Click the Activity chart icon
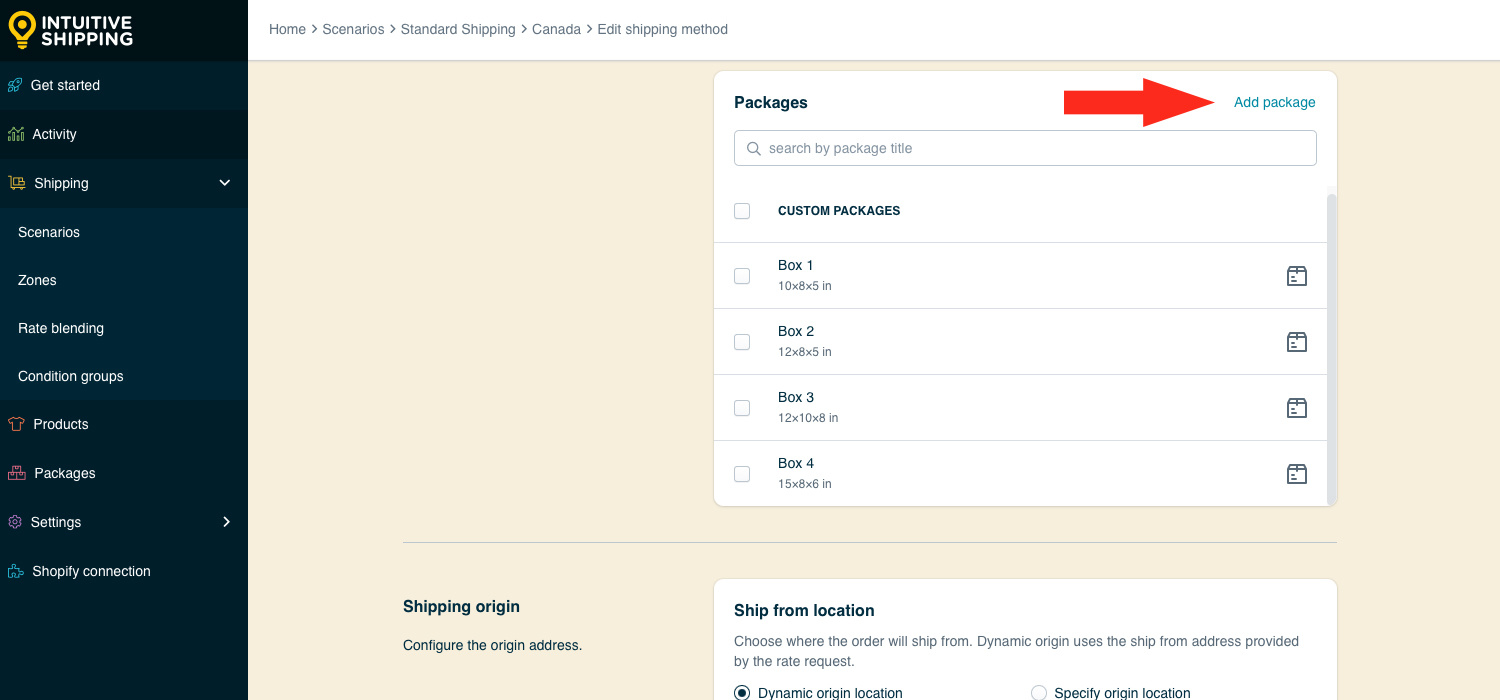 [x=15, y=134]
